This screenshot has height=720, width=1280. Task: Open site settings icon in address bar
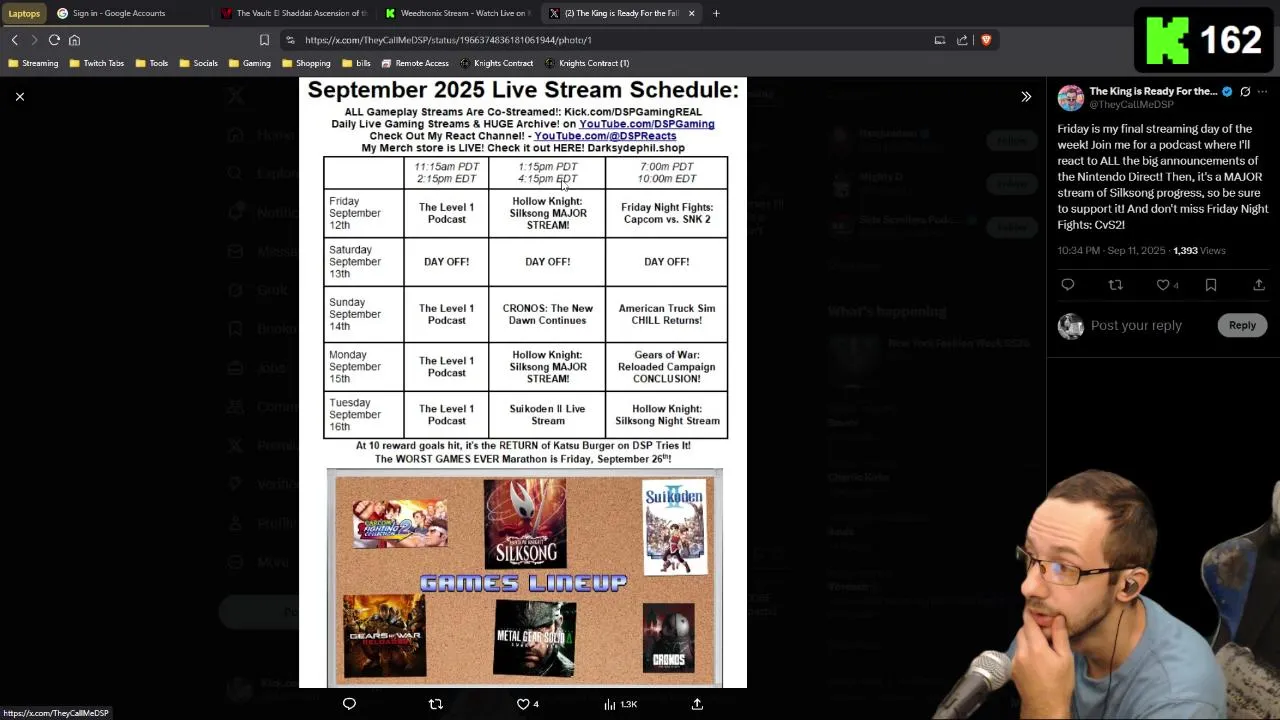point(290,40)
